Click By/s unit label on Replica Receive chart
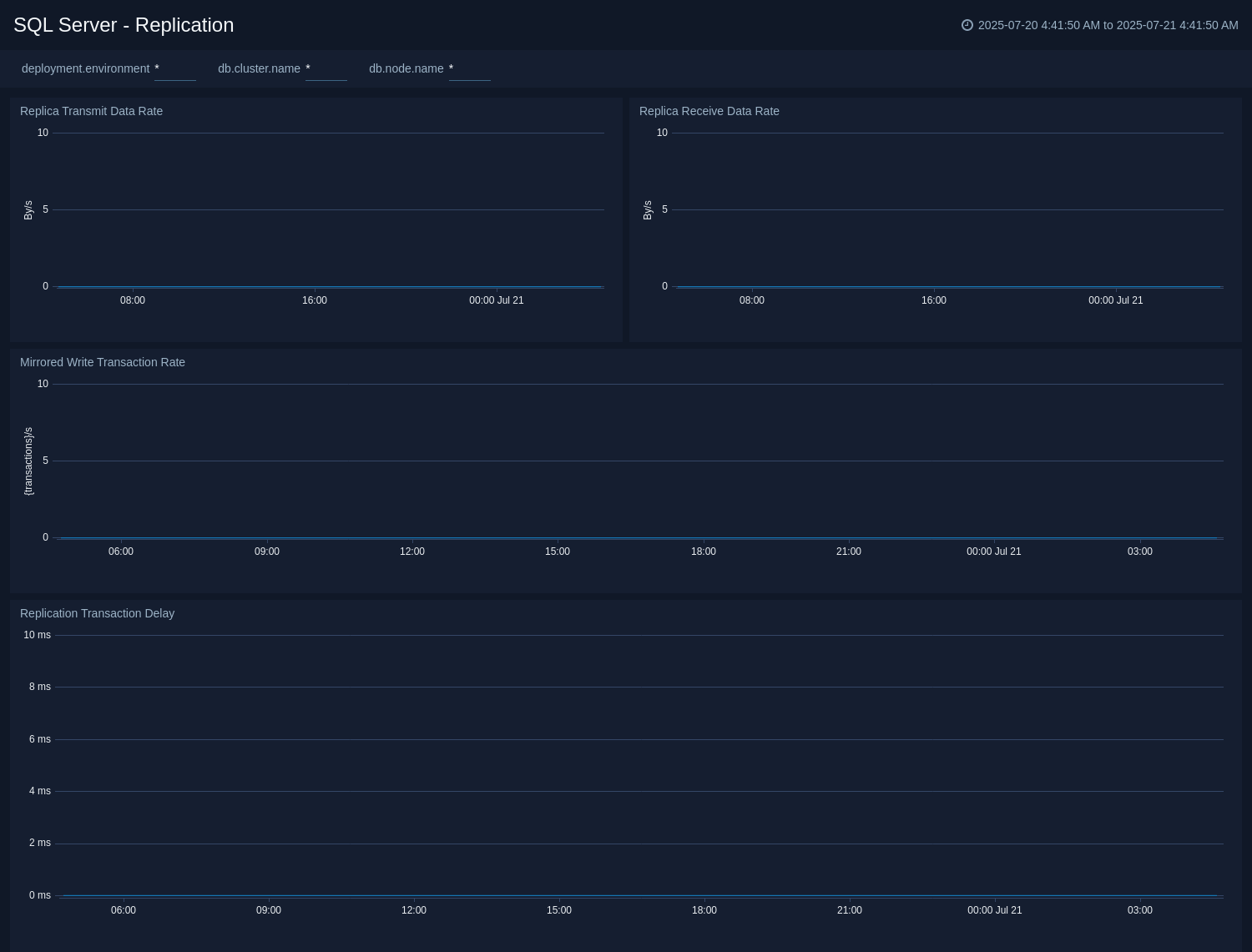 point(648,210)
